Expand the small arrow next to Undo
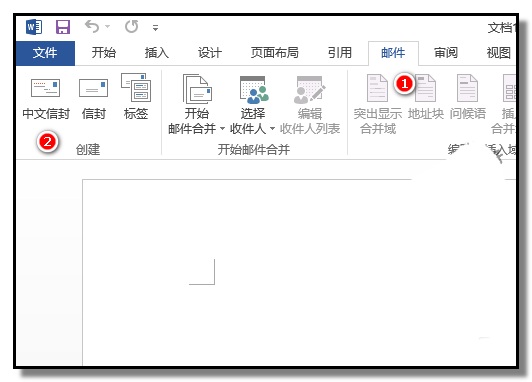The image size is (532, 382). 108,26
